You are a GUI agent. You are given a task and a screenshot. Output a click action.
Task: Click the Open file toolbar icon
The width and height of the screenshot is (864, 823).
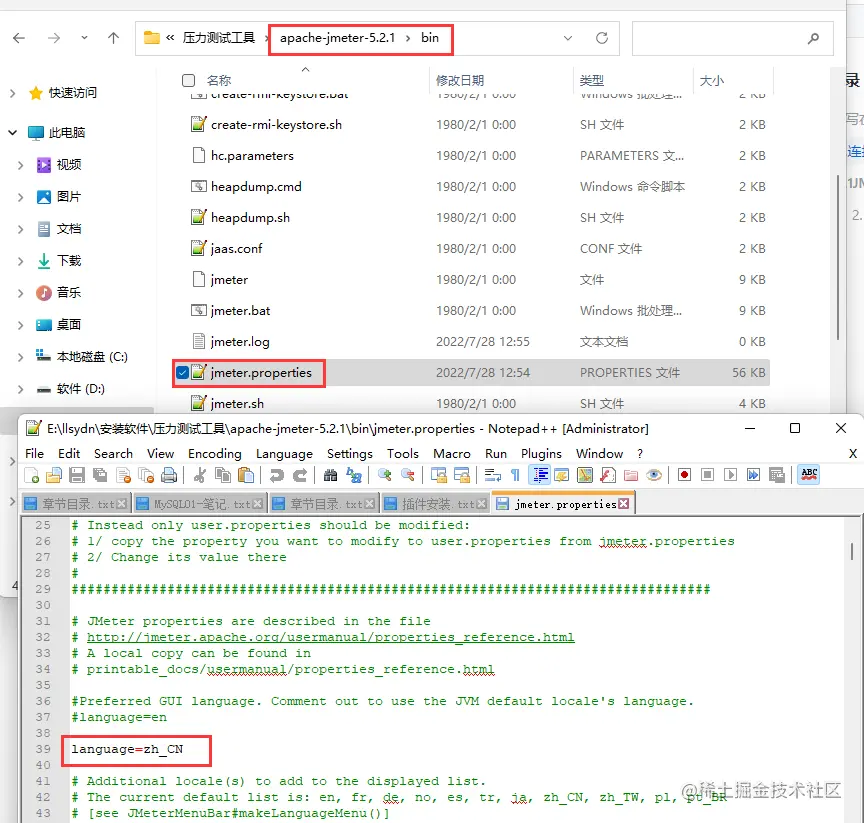tap(54, 475)
